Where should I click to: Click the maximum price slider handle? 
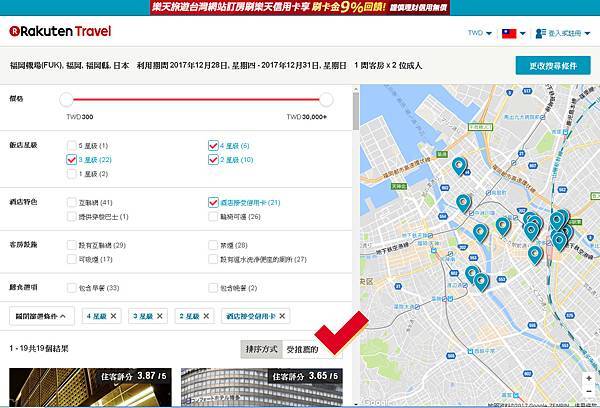click(326, 100)
